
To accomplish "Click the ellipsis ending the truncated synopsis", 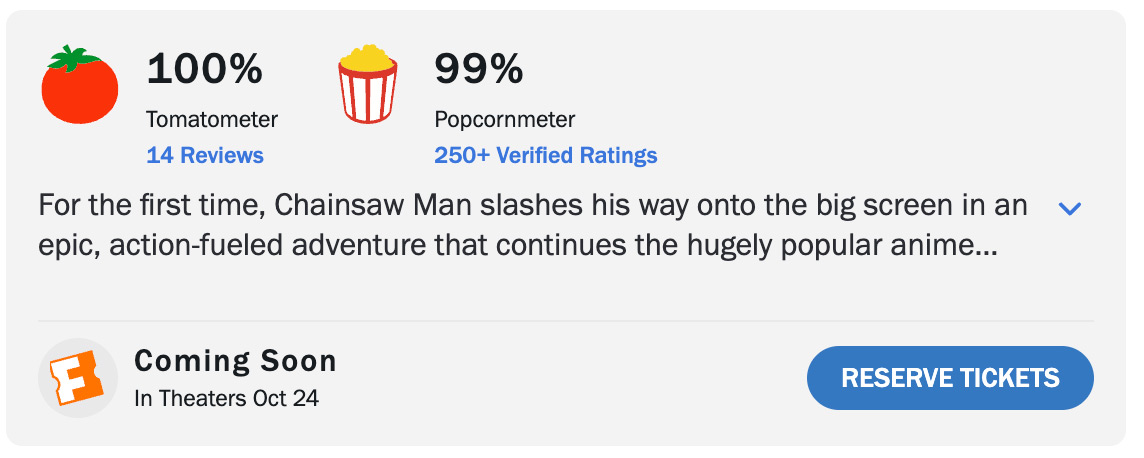I will pos(986,247).
